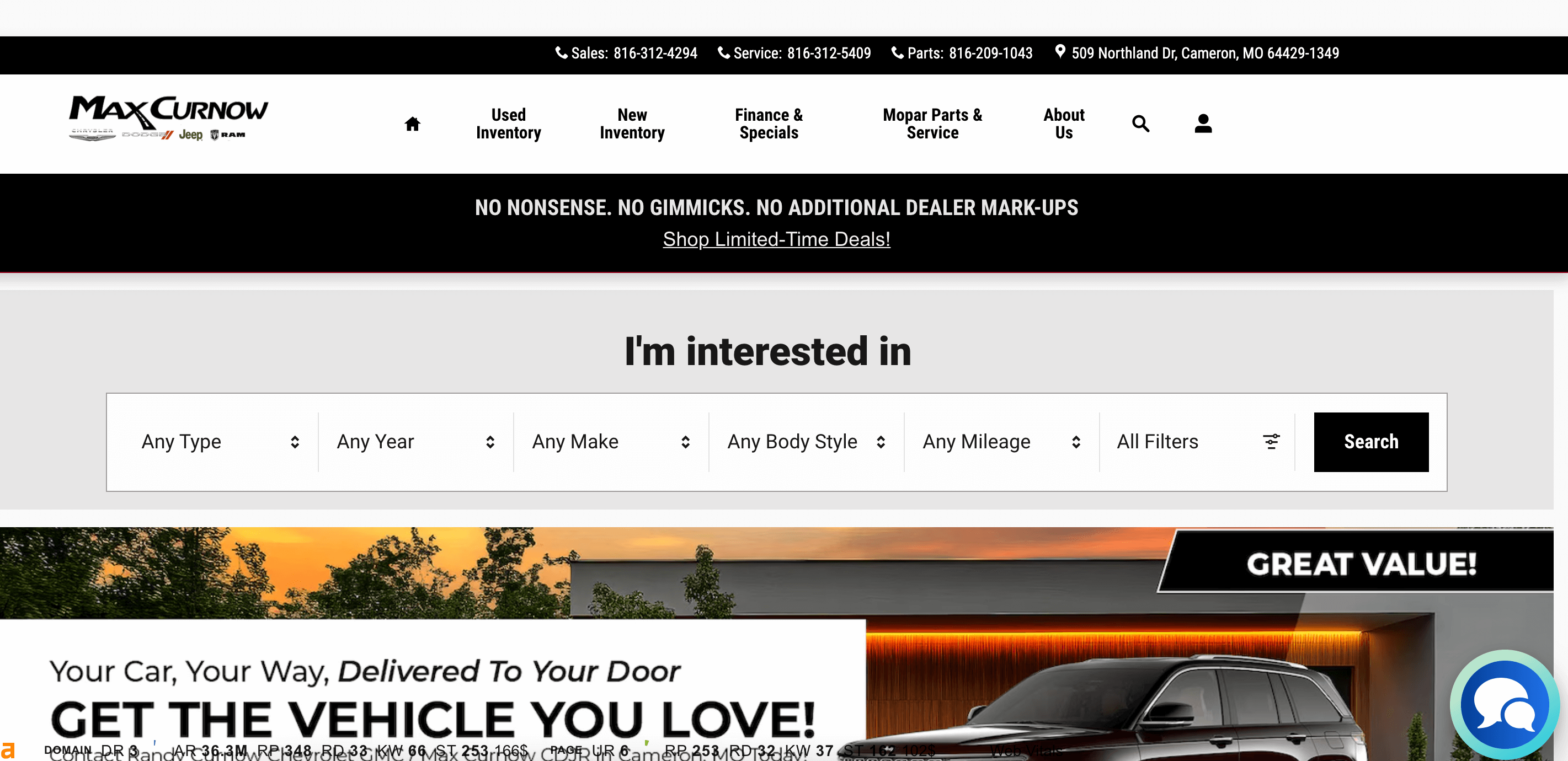
Task: Open the Any Body Style dropdown
Action: click(806, 442)
